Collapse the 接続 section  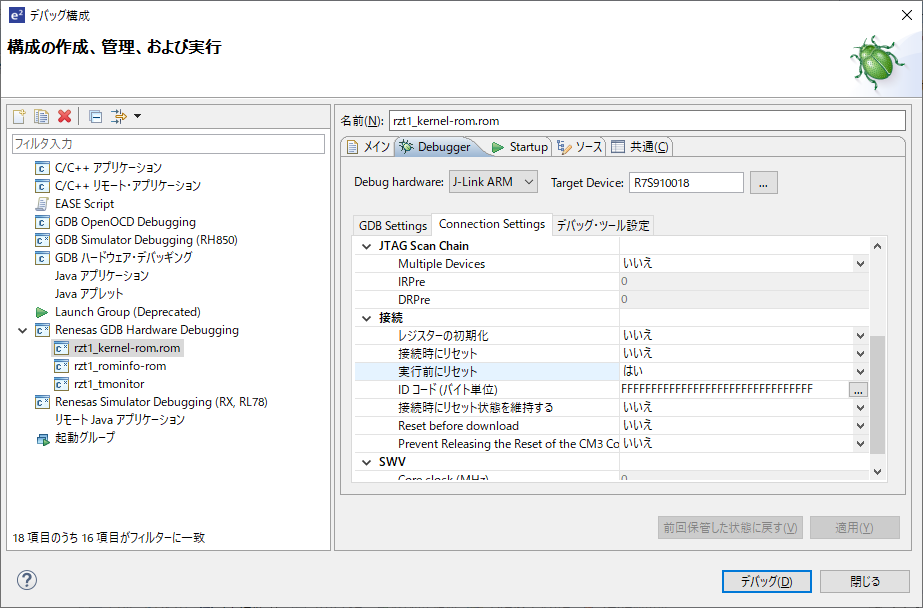(x=367, y=318)
